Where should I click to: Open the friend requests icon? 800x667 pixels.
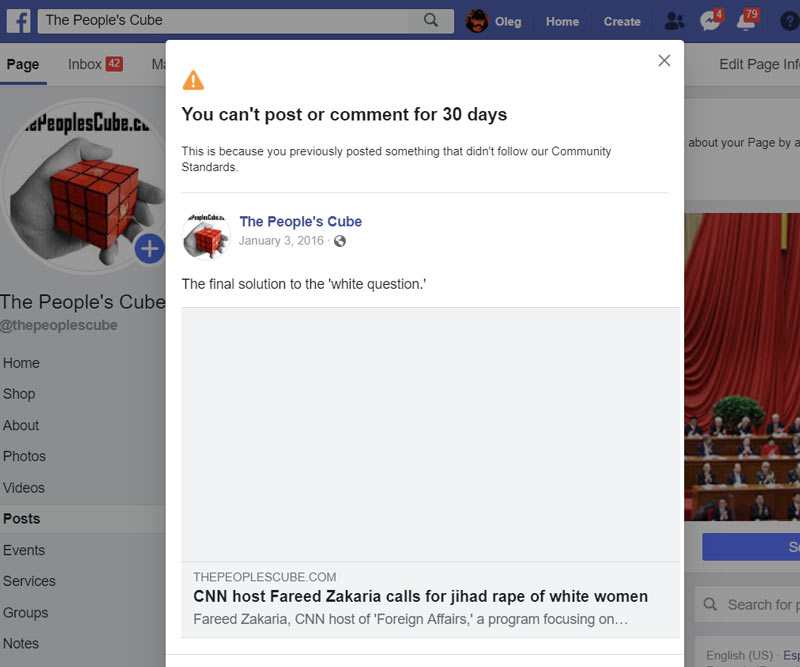tap(675, 21)
